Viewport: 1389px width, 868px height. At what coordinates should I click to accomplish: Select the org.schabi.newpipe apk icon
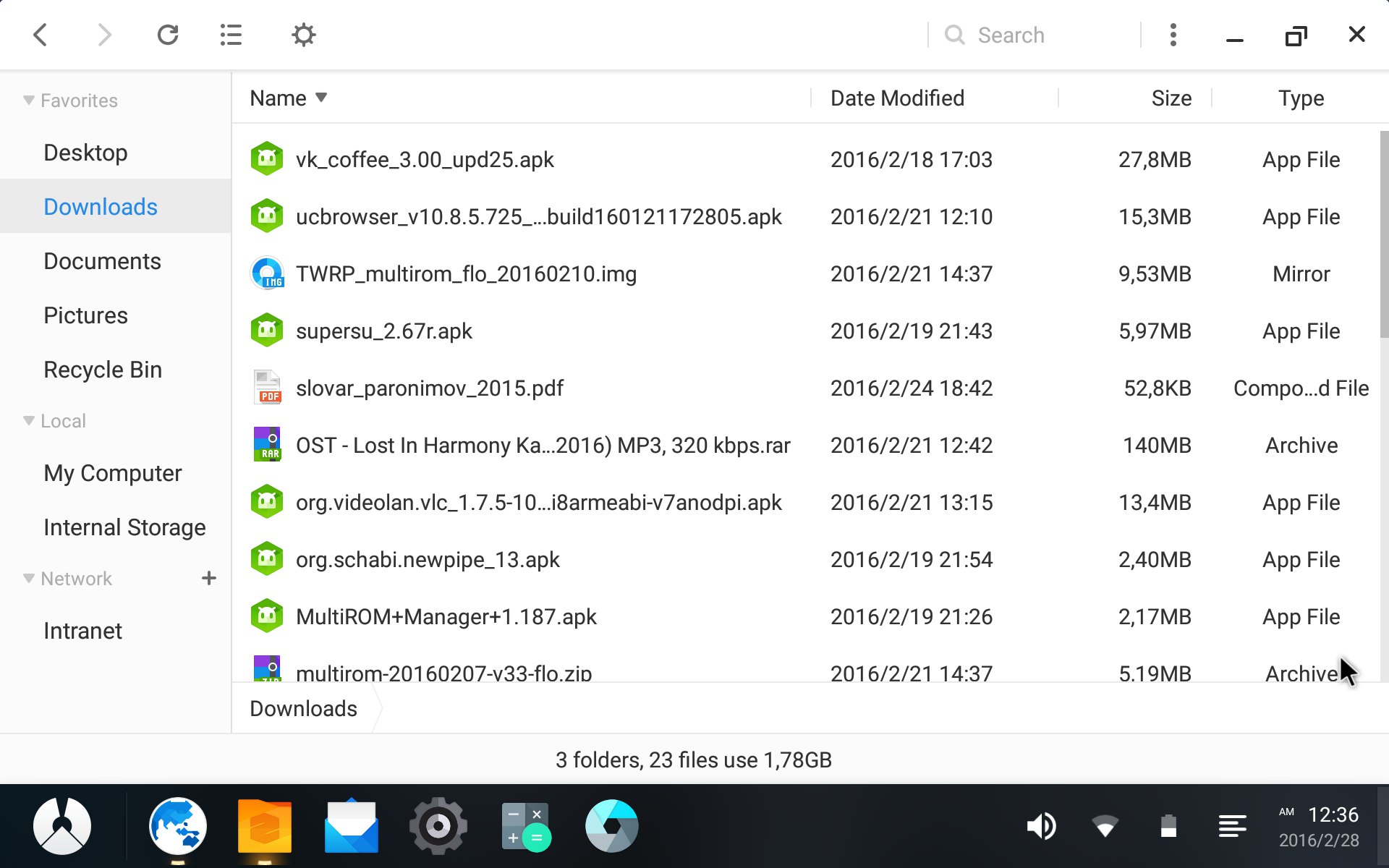click(267, 559)
